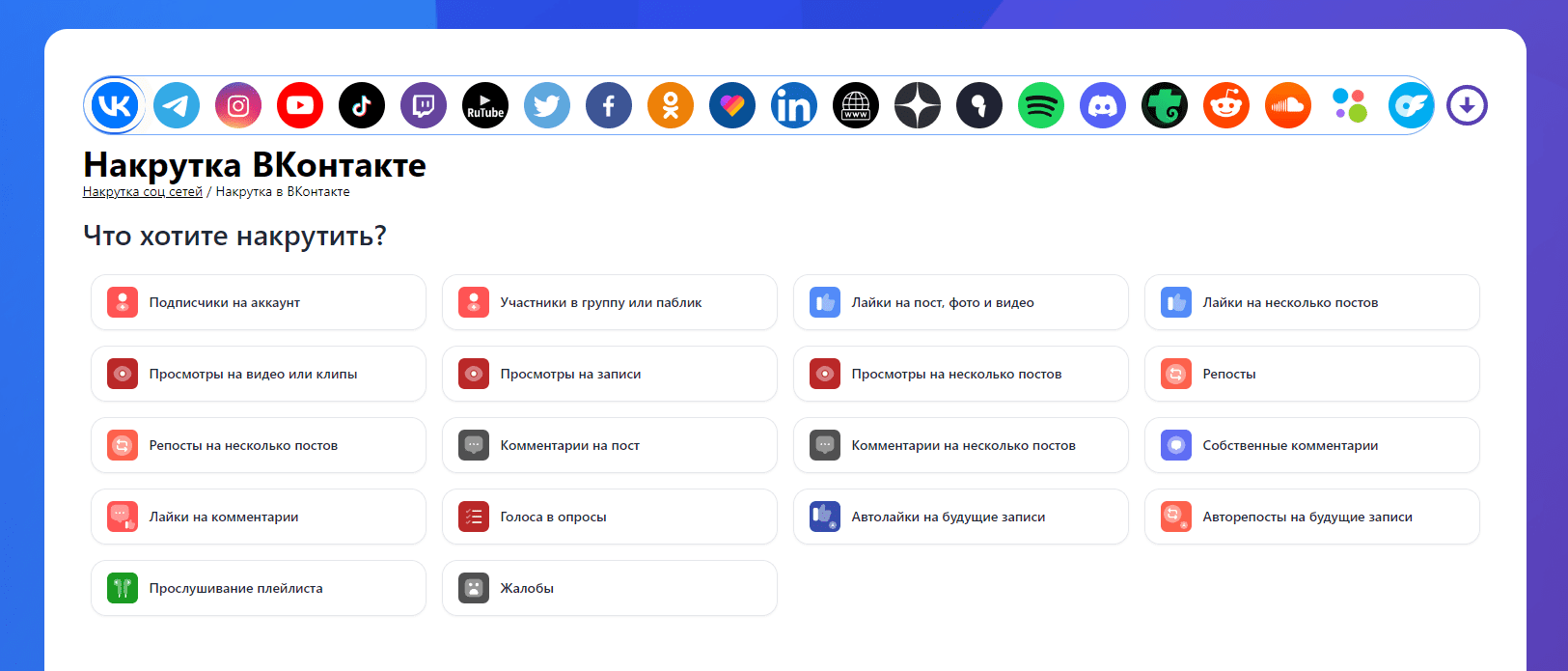Viewport: 1568px width, 671px height.
Task: Select the Spotify icon
Action: 1041,105
